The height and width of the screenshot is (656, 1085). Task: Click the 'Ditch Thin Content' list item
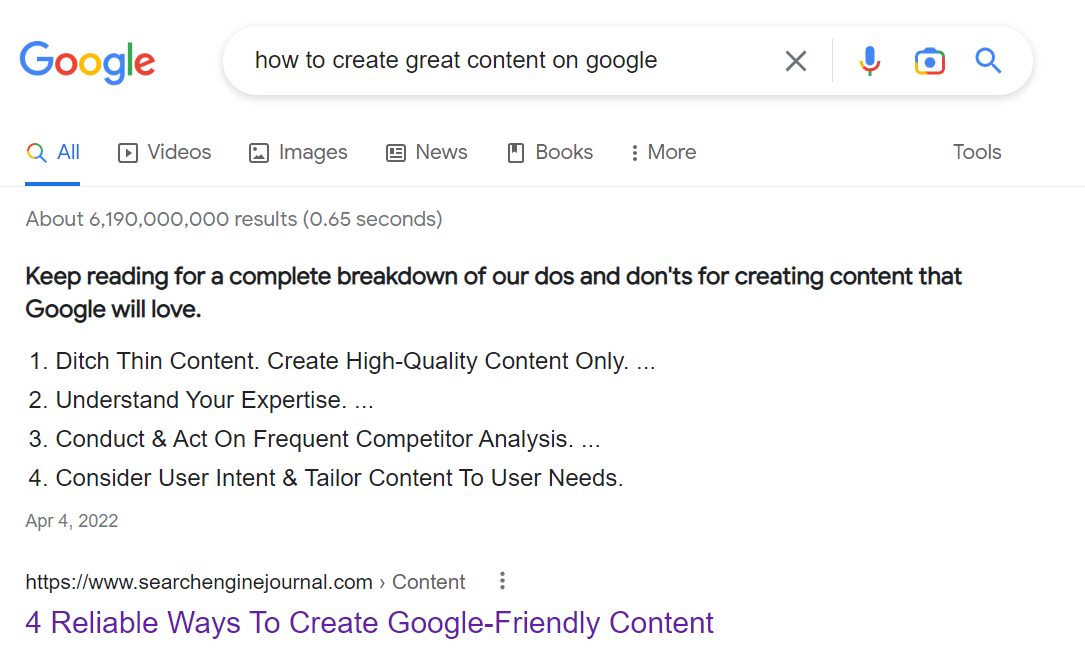[342, 361]
